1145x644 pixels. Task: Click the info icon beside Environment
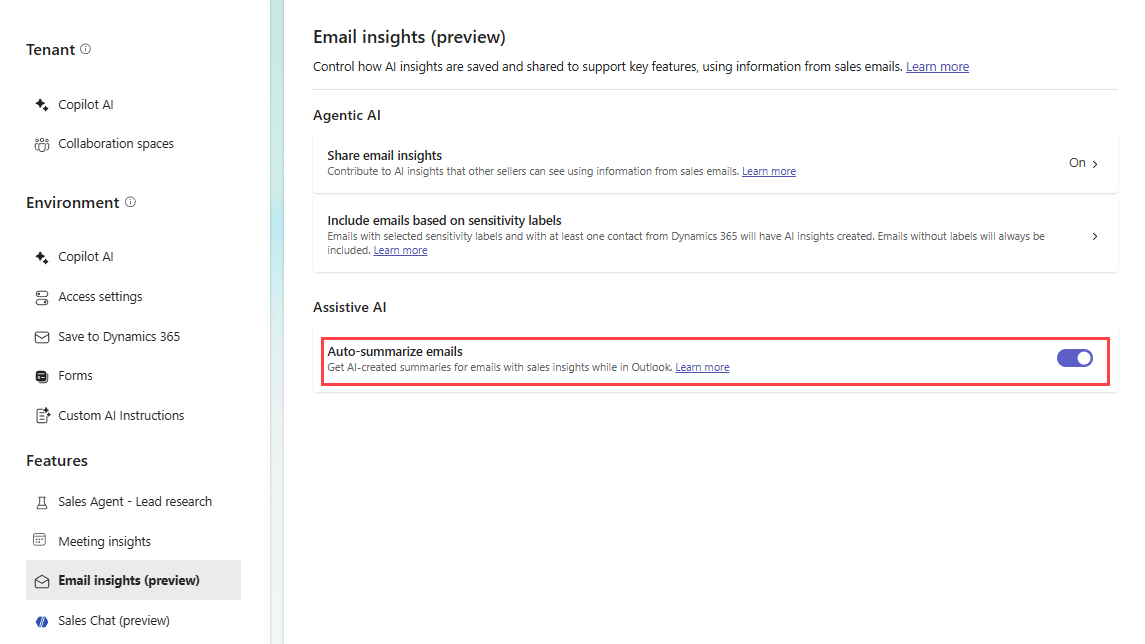click(x=130, y=201)
